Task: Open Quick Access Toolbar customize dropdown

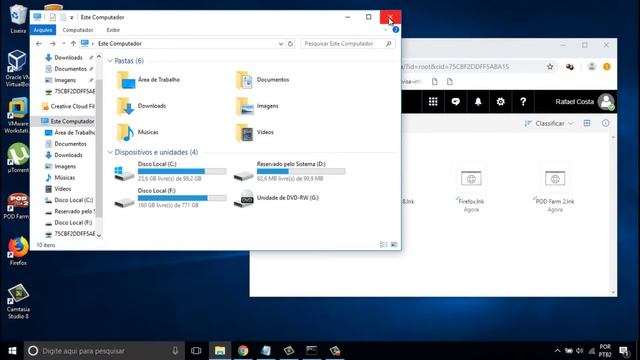Action: (71, 17)
